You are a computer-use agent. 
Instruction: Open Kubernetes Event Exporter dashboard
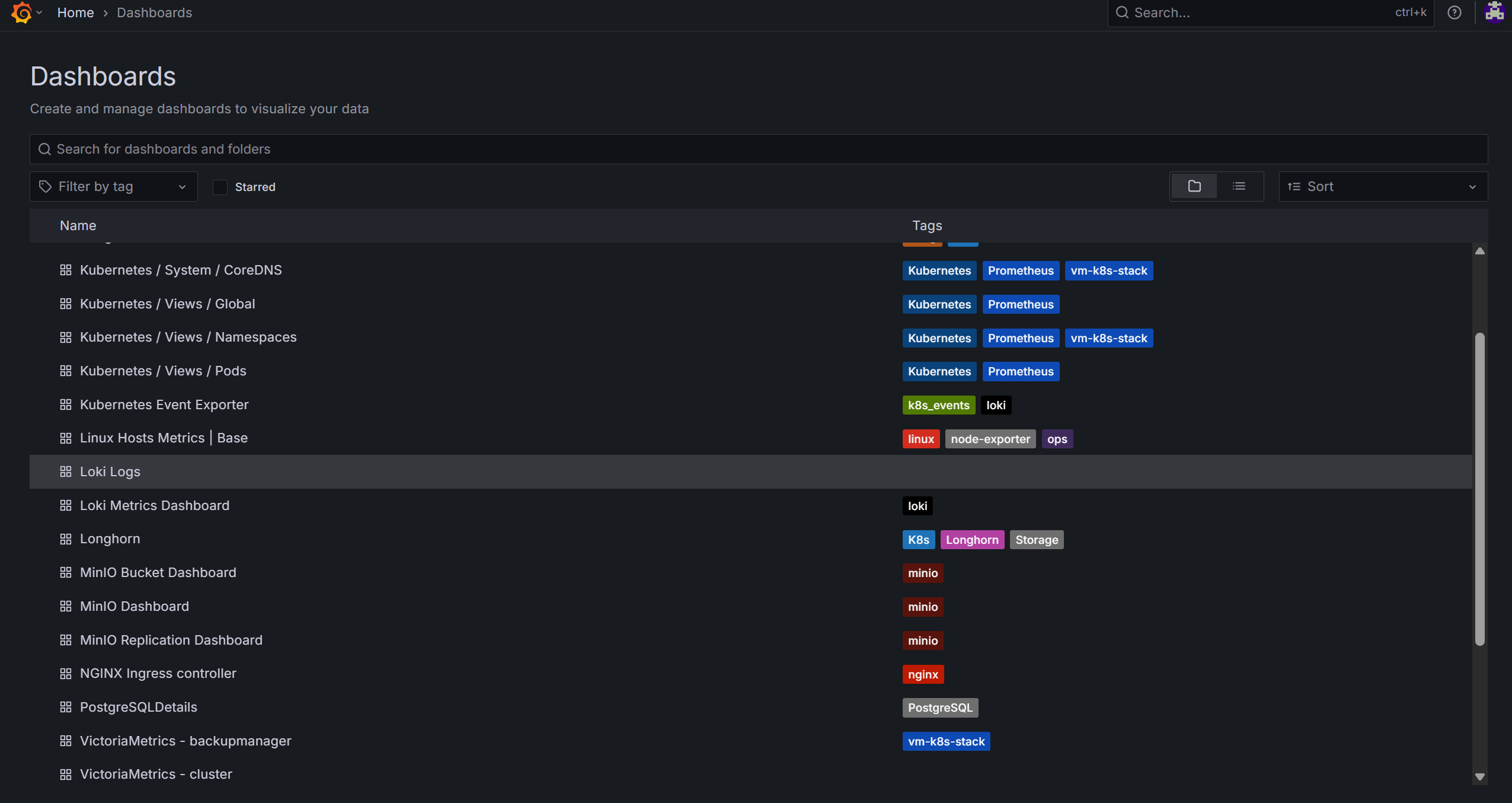coord(164,404)
